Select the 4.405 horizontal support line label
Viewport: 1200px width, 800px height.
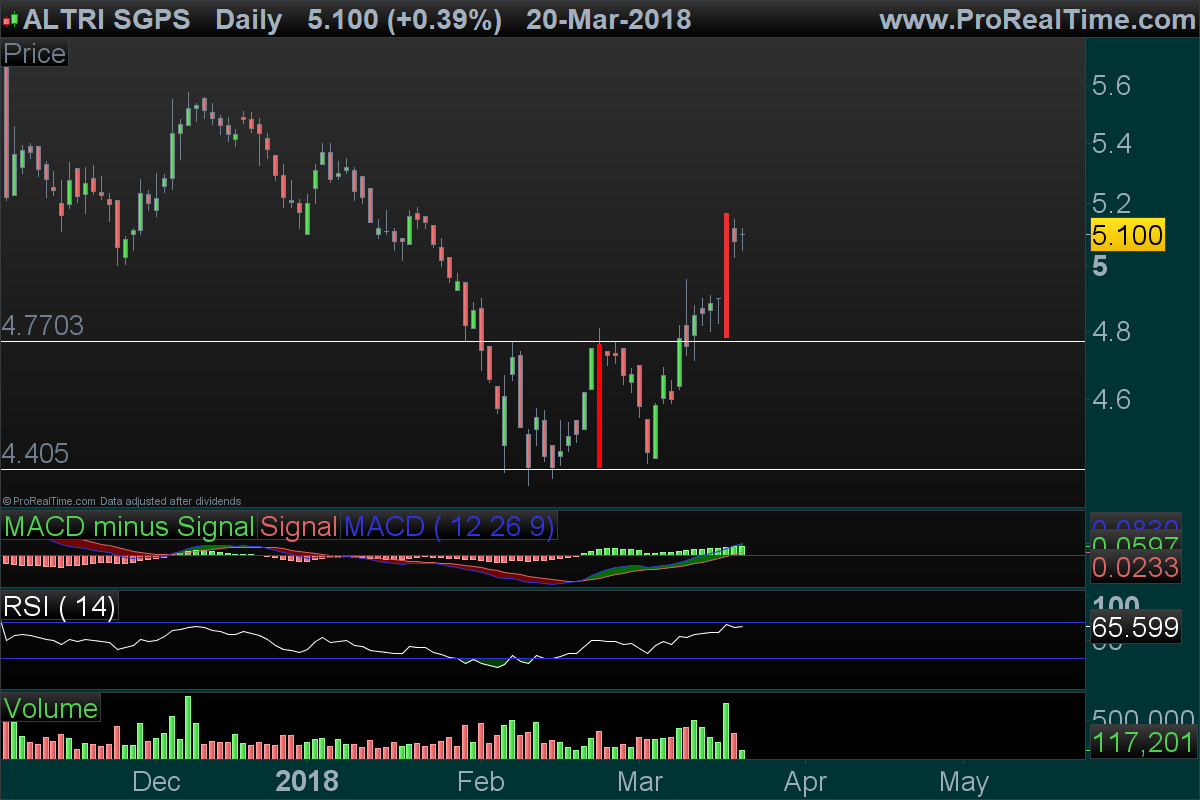click(36, 454)
